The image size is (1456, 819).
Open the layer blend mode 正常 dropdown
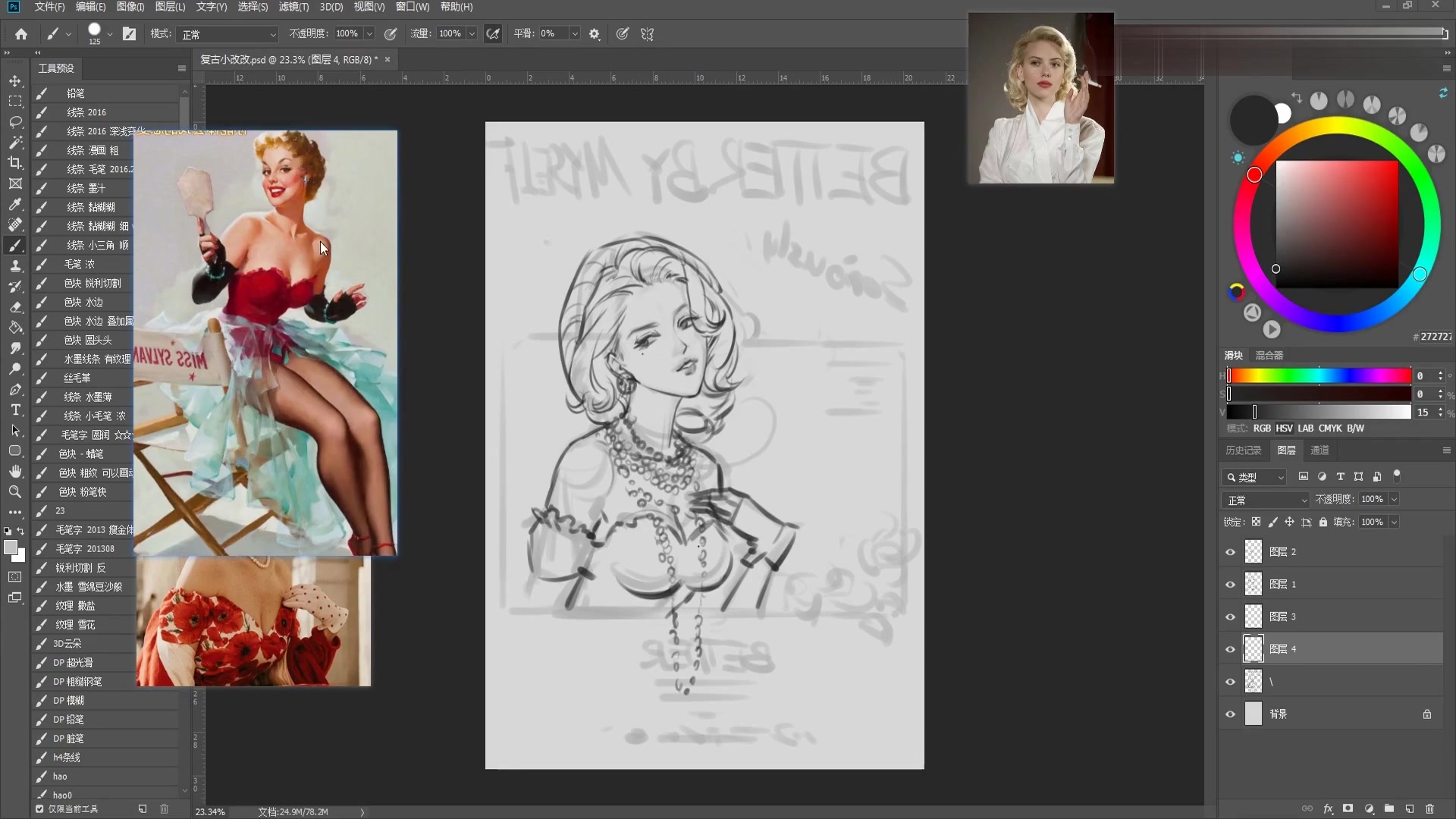1266,500
